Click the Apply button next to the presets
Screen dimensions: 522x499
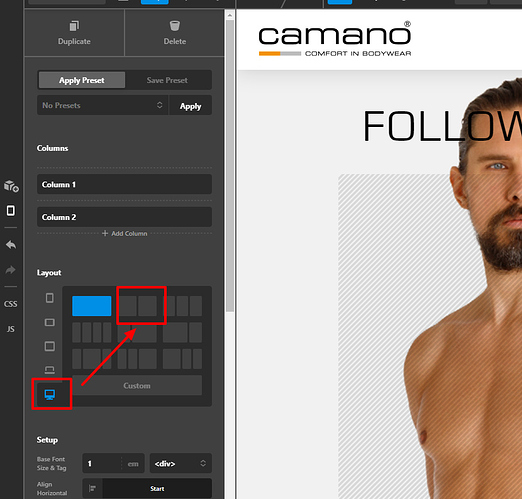point(190,106)
